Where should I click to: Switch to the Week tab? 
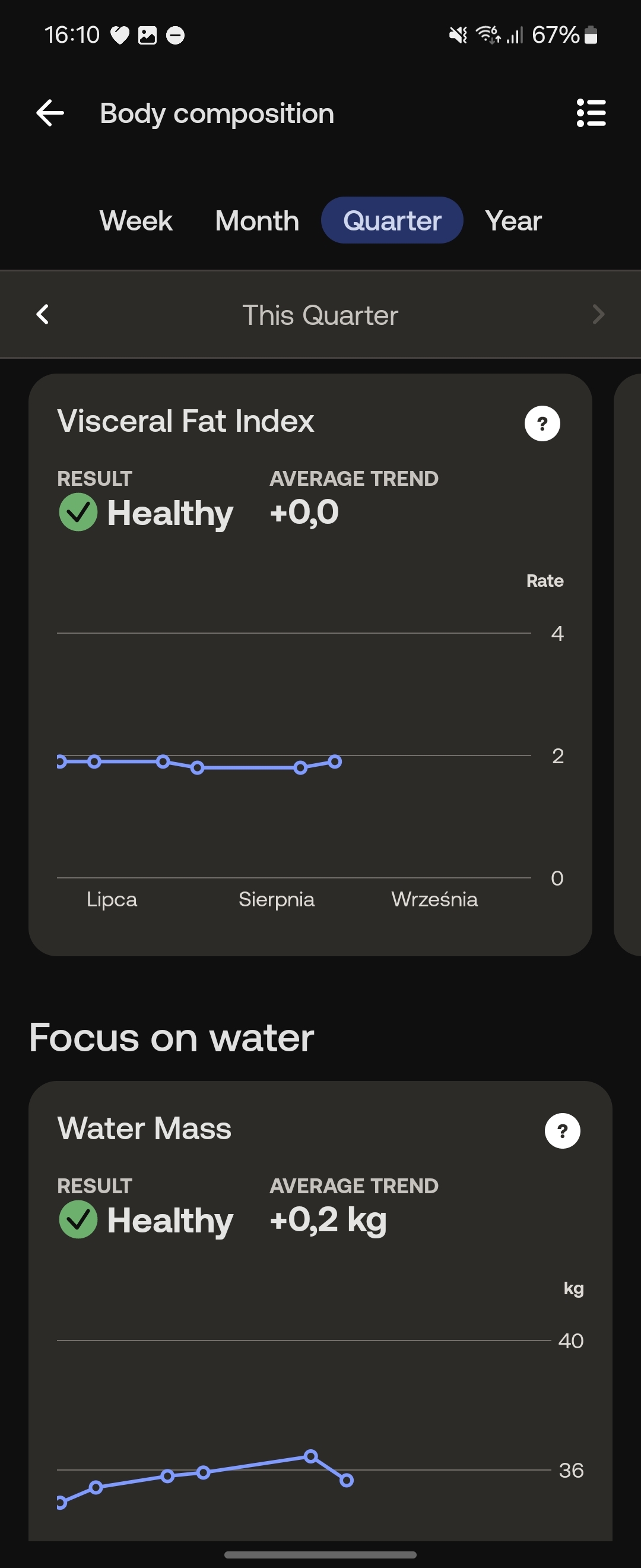[137, 220]
